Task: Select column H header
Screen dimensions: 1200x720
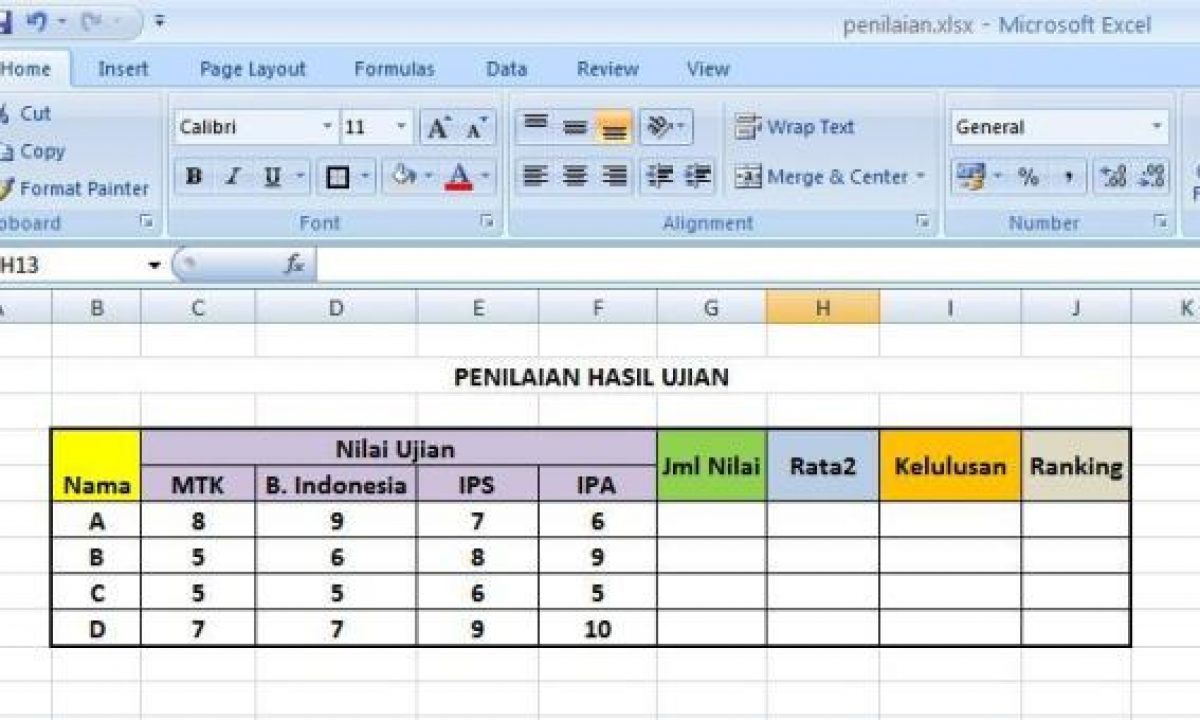Action: tap(823, 309)
